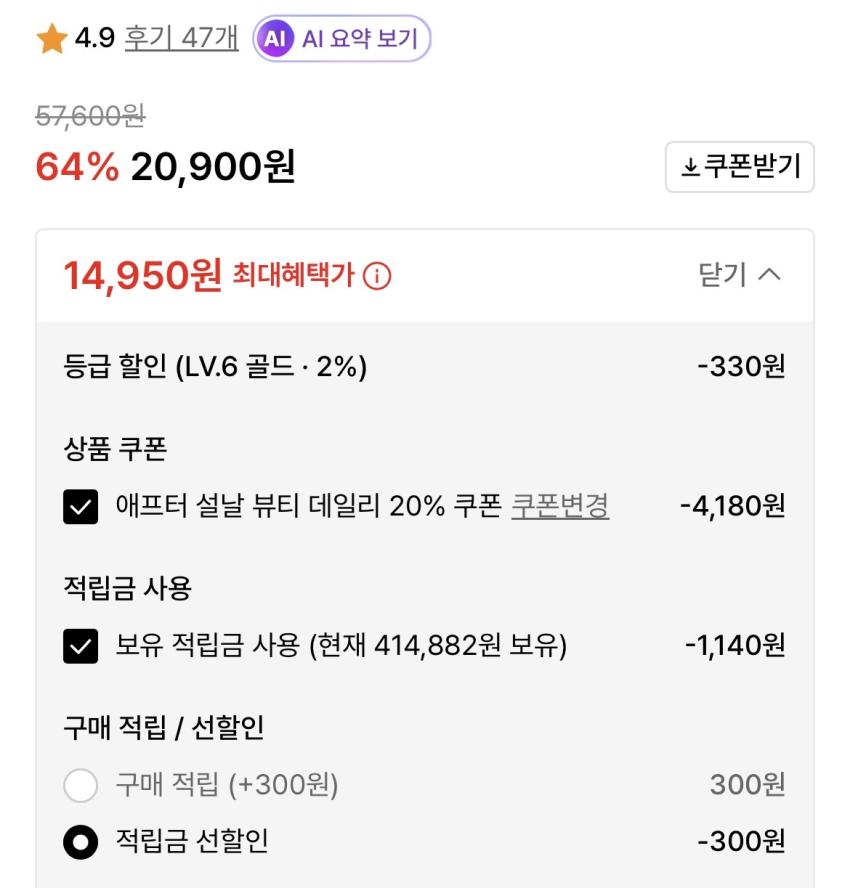Open the 후기 47개 reviews link

point(181,39)
